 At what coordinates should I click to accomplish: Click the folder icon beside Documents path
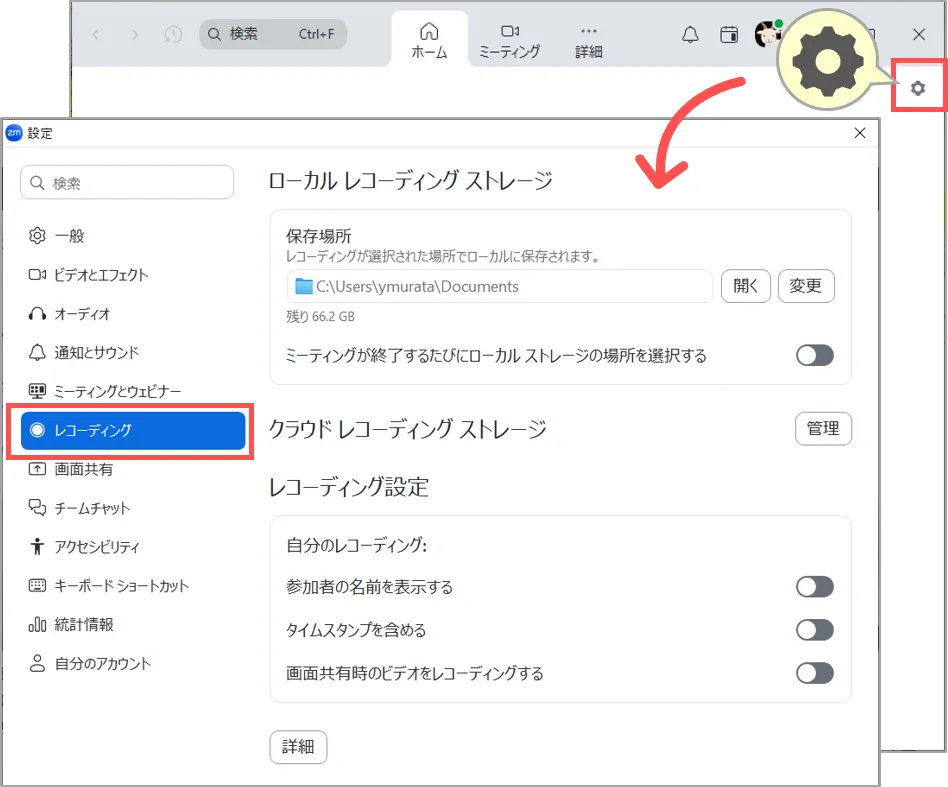point(304,286)
